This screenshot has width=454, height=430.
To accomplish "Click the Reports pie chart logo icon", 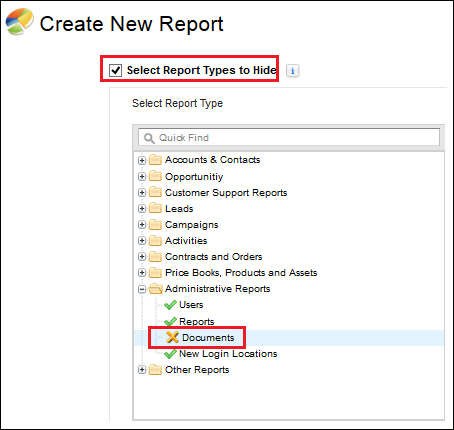I will point(20,21).
